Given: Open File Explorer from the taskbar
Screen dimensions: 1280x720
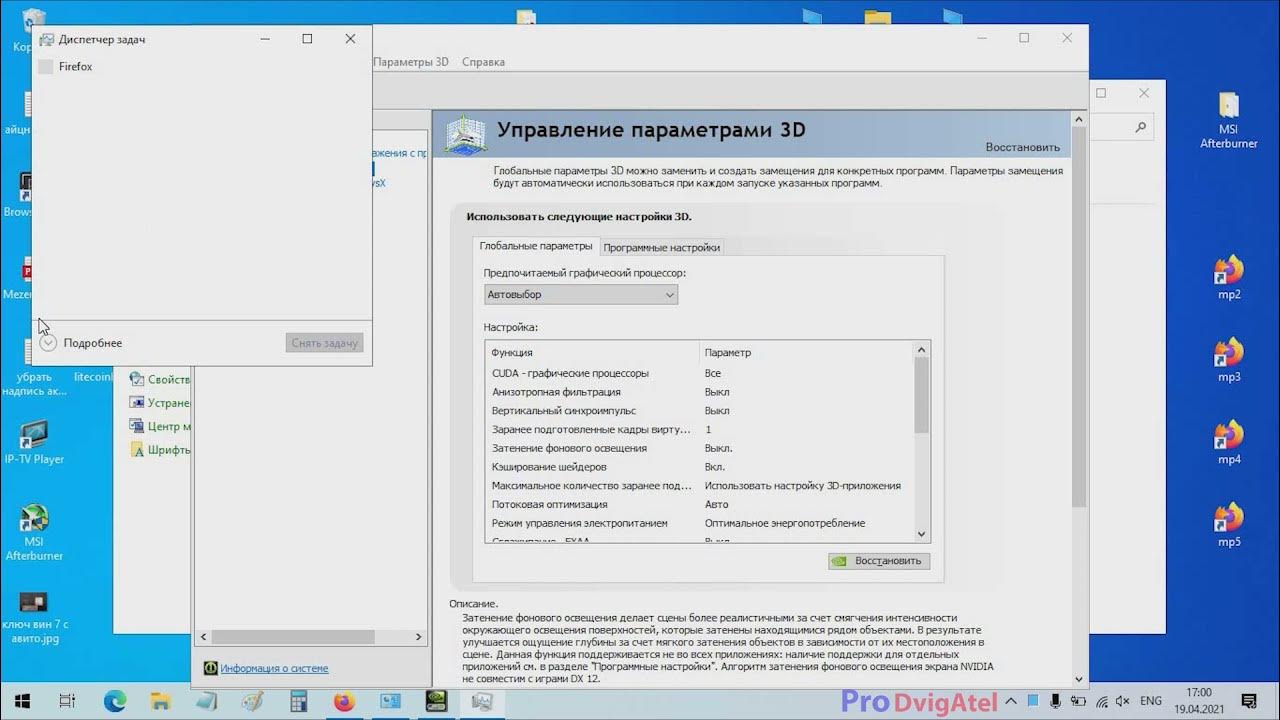Looking at the screenshot, I should point(160,702).
